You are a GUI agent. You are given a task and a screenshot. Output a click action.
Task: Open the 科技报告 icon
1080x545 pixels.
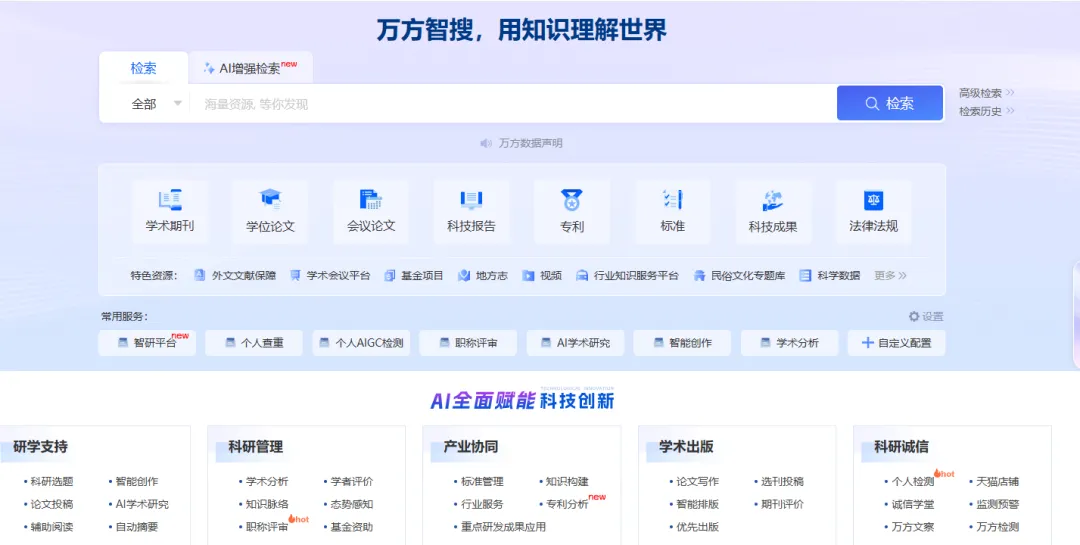(471, 200)
